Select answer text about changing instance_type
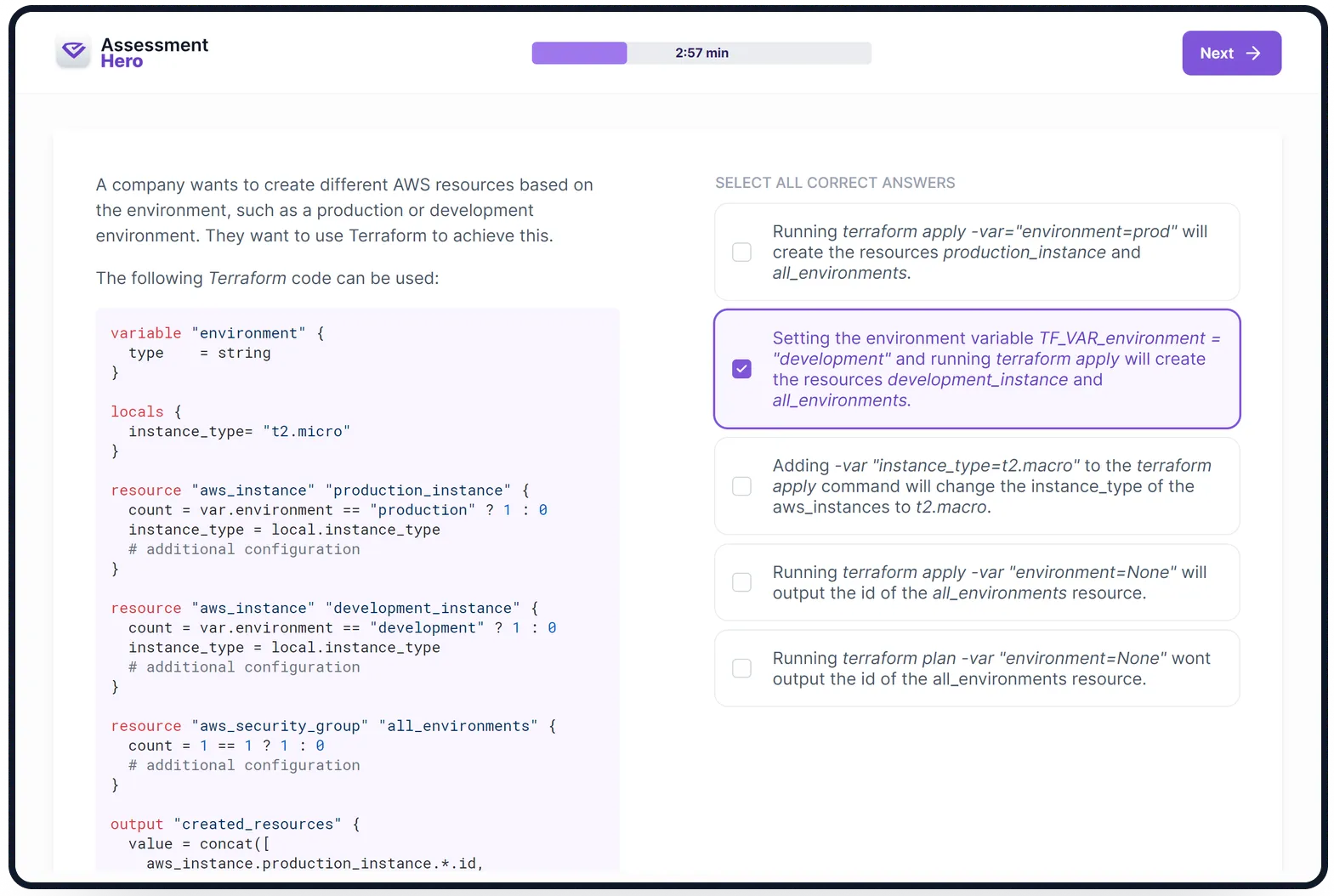 991,486
